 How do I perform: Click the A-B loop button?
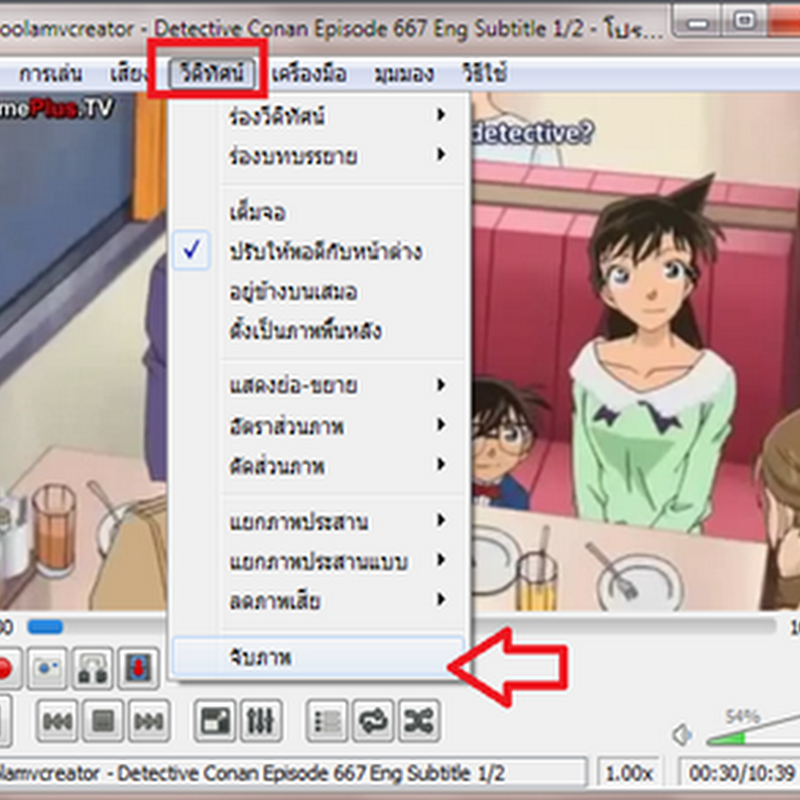pyautogui.click(x=92, y=668)
